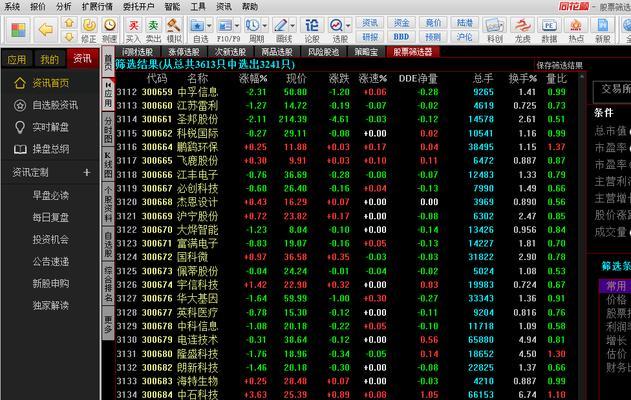Sort by the DDE净量 column header
Viewport: 631px width, 400px height.
point(418,78)
